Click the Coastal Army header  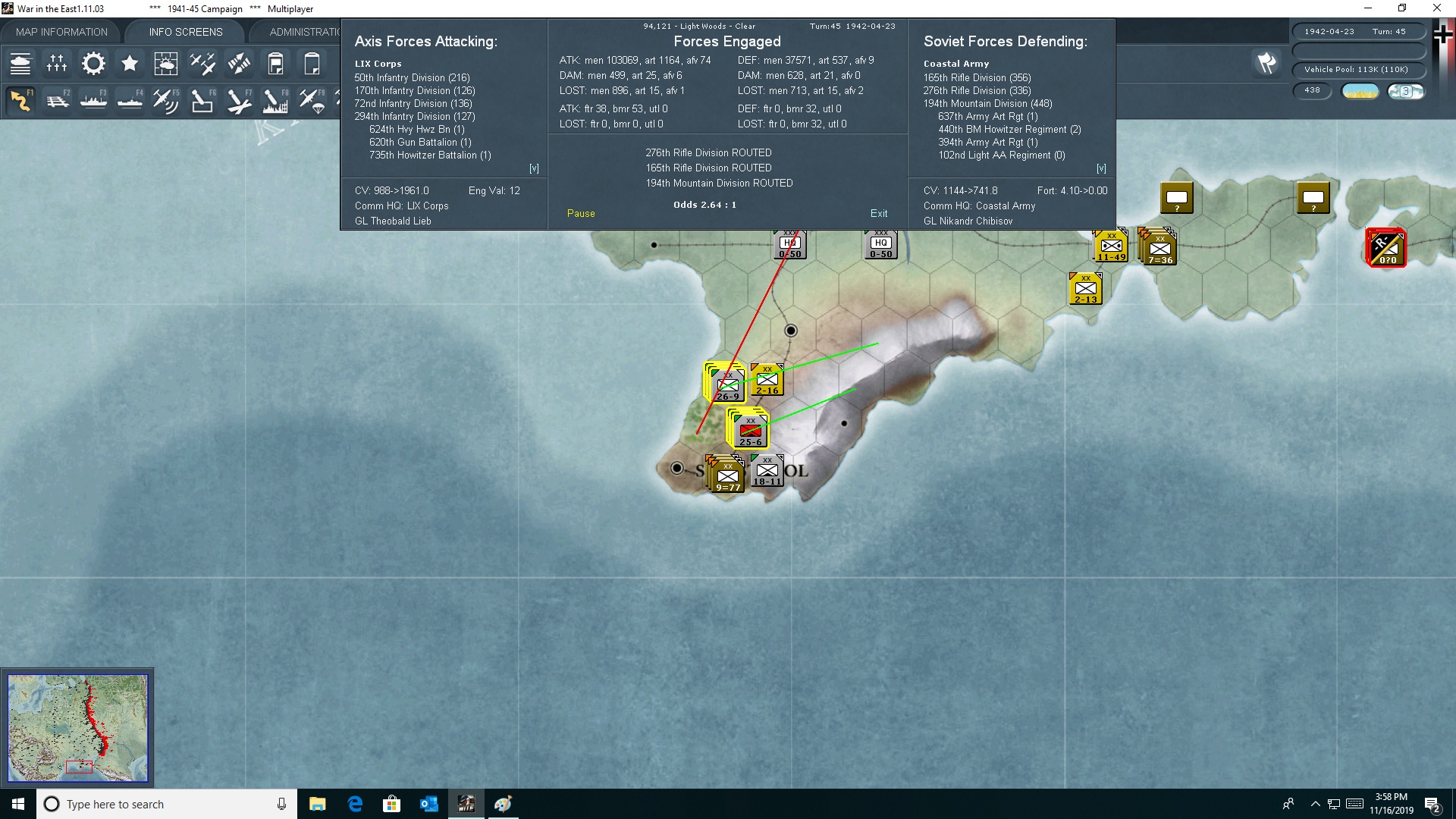point(955,64)
